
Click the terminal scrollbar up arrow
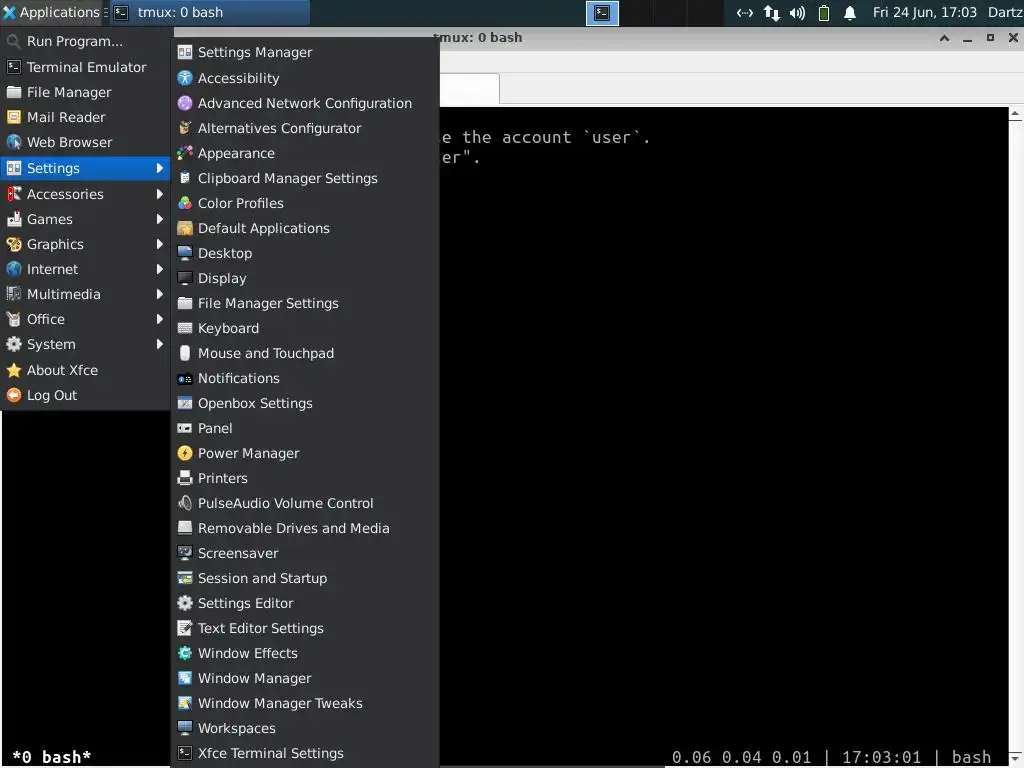coord(1016,114)
